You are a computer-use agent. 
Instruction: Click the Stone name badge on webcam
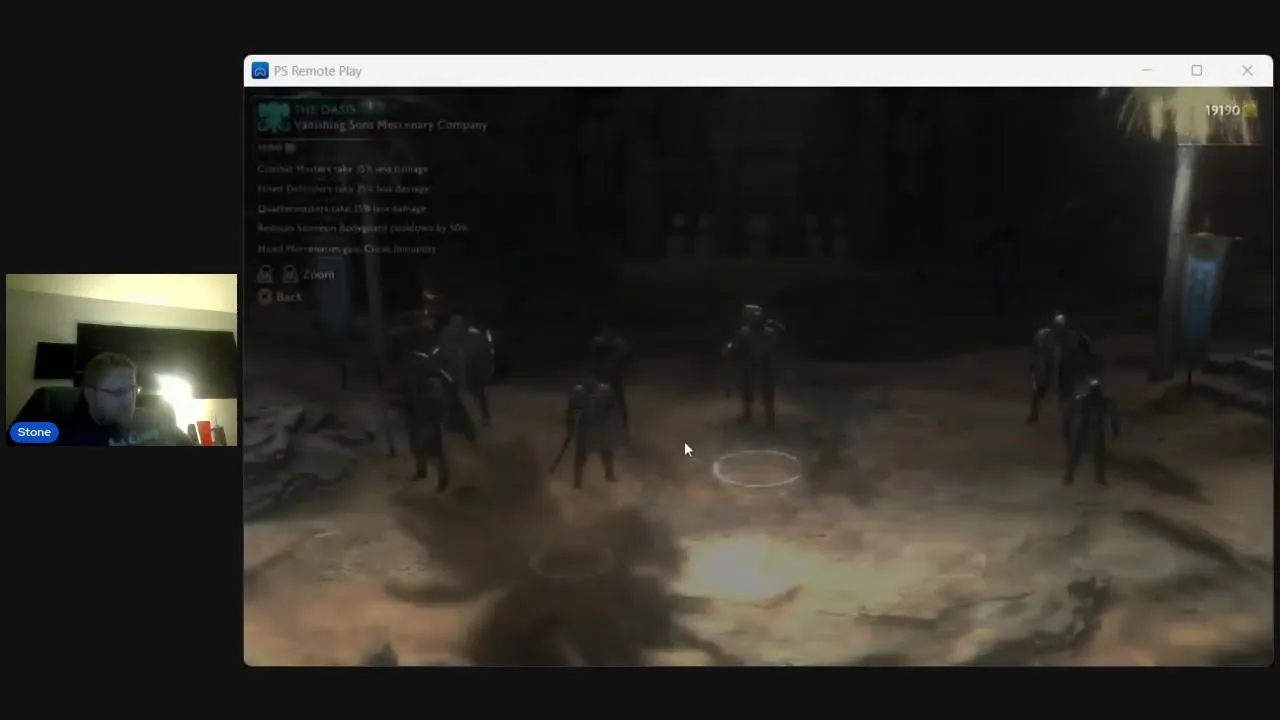click(x=34, y=432)
